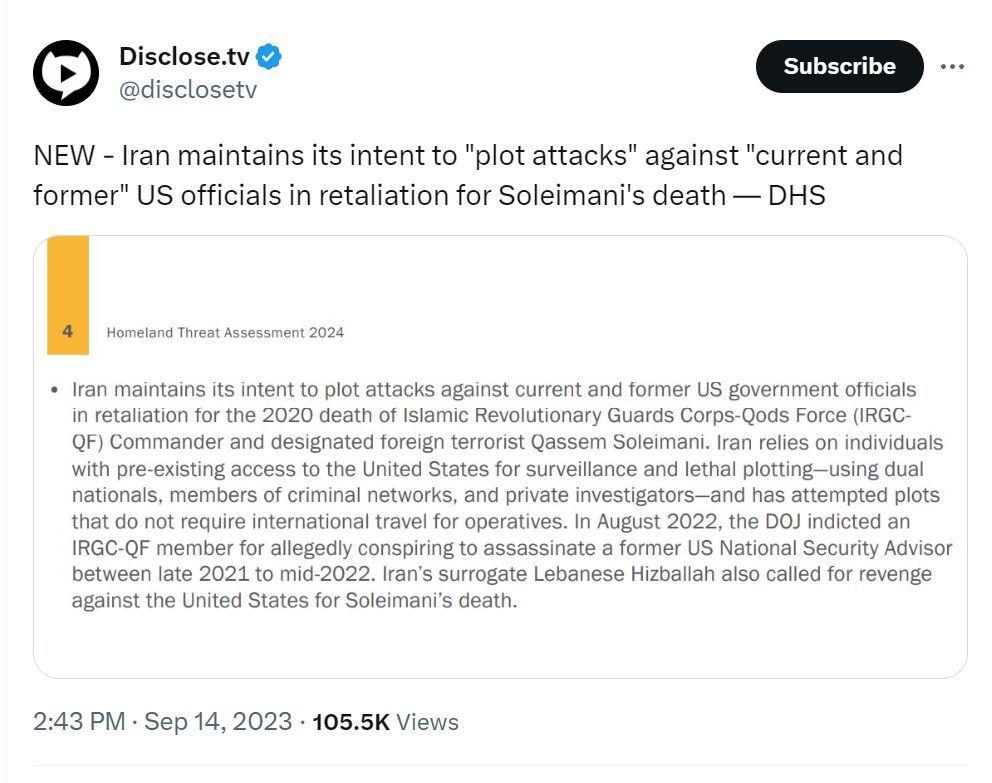Select the tweet's "NEW - Iran maintains" text line
The height and width of the screenshot is (783, 992).
tap(468, 156)
